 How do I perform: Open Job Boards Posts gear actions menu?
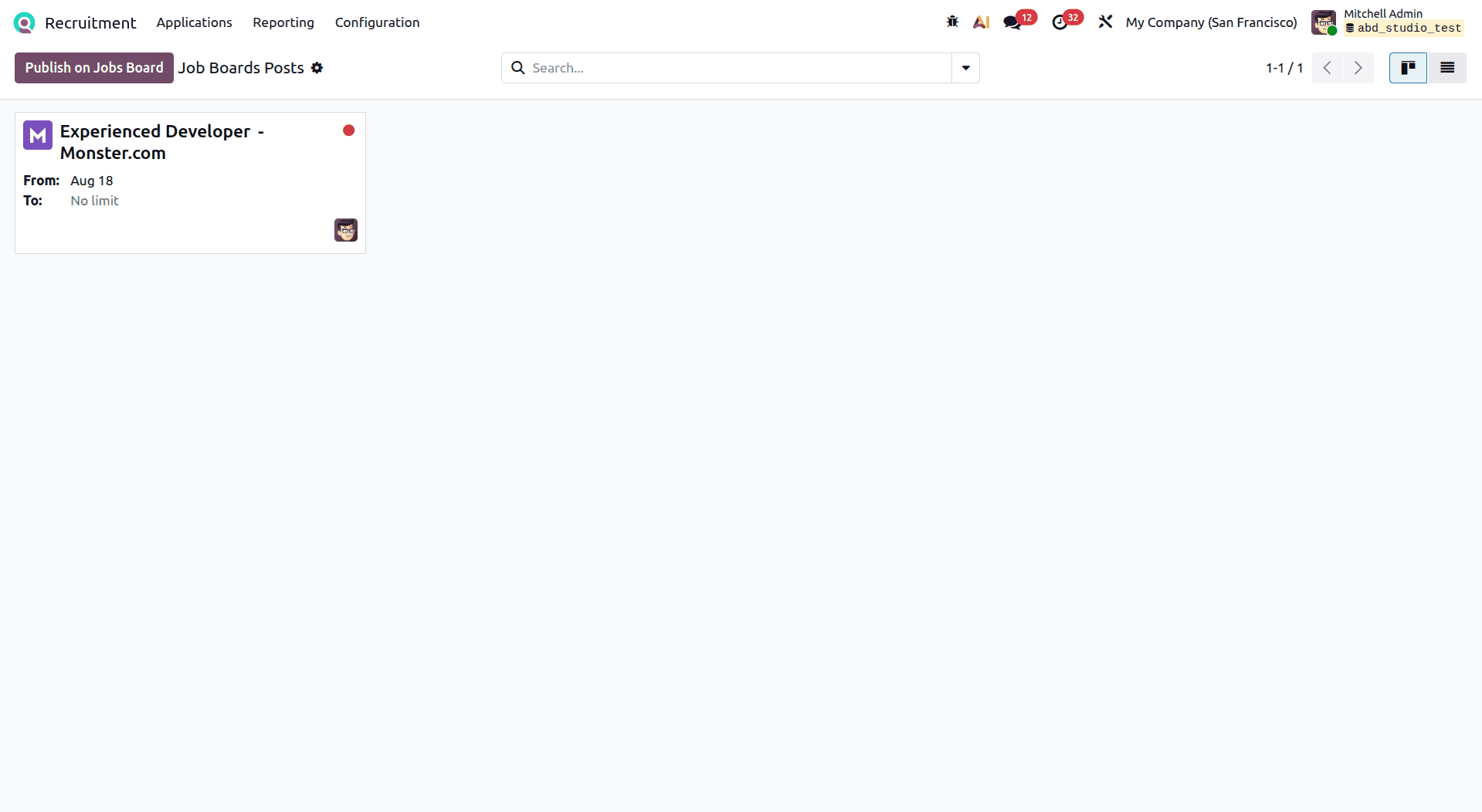coord(317,68)
